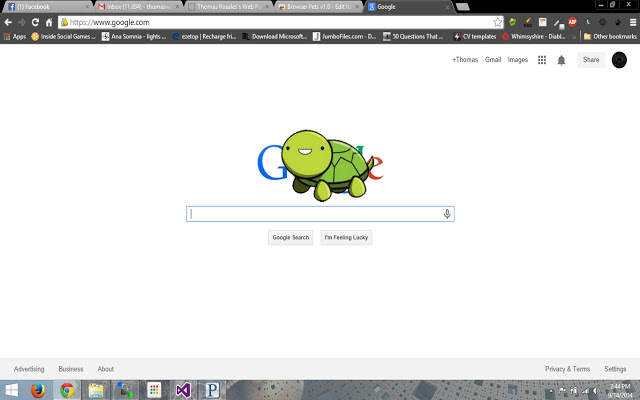The width and height of the screenshot is (640, 400).
Task: Open the Google apps grid icon
Action: click(x=542, y=60)
